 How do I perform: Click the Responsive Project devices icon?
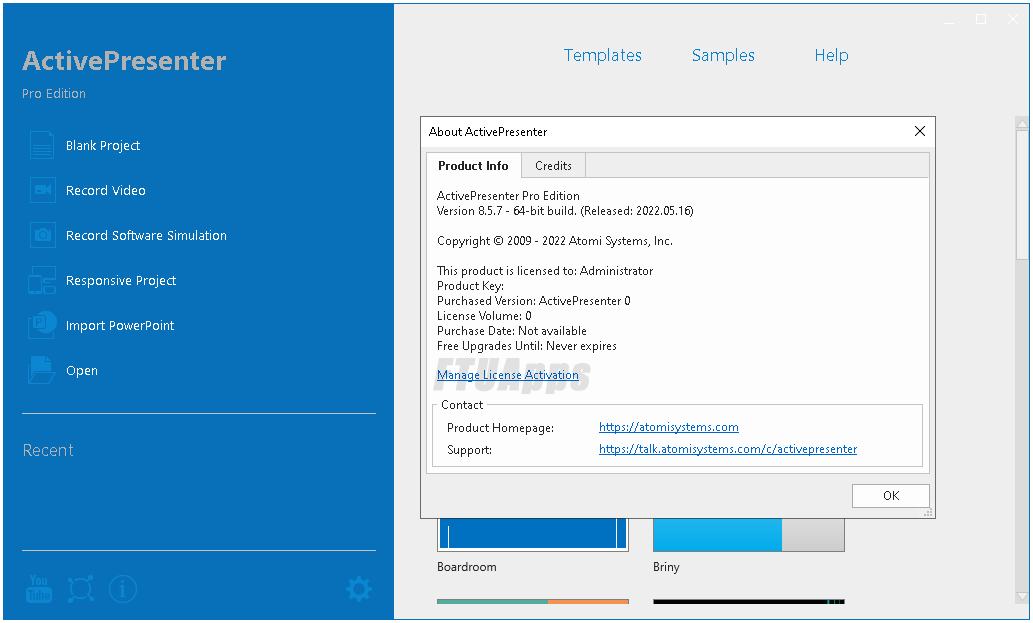[x=42, y=281]
